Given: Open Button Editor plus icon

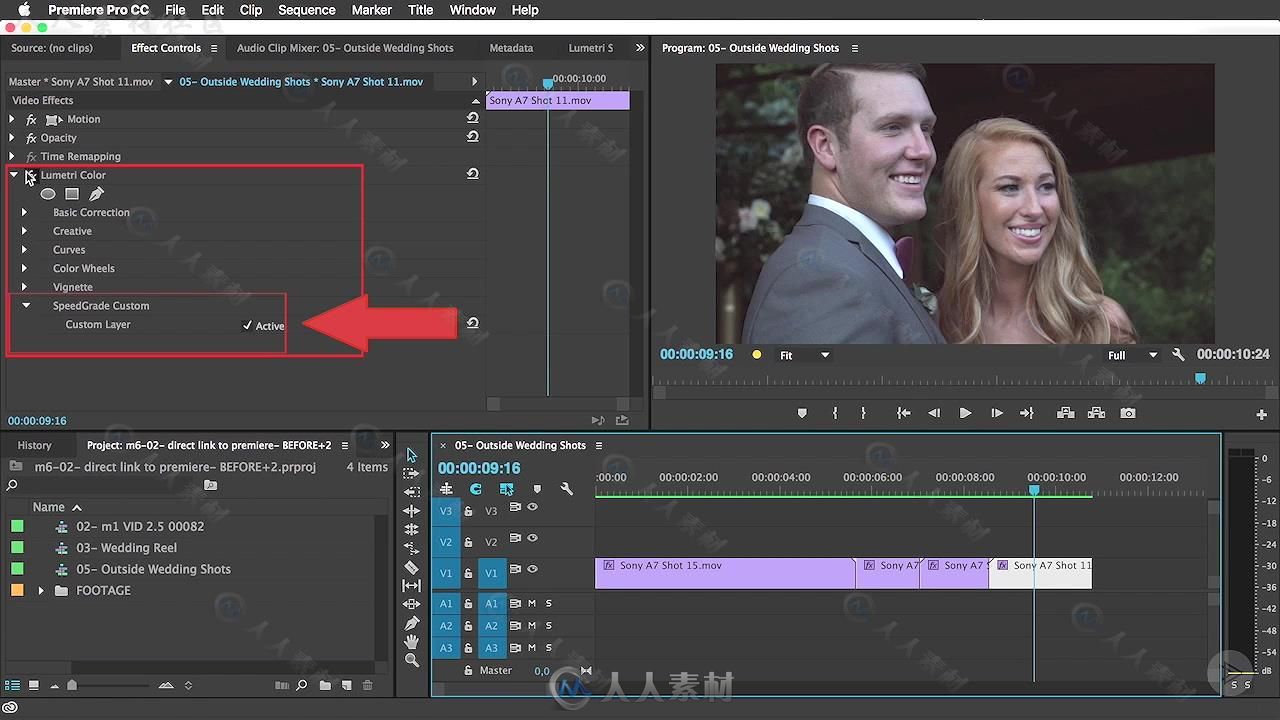Looking at the screenshot, I should point(1261,414).
